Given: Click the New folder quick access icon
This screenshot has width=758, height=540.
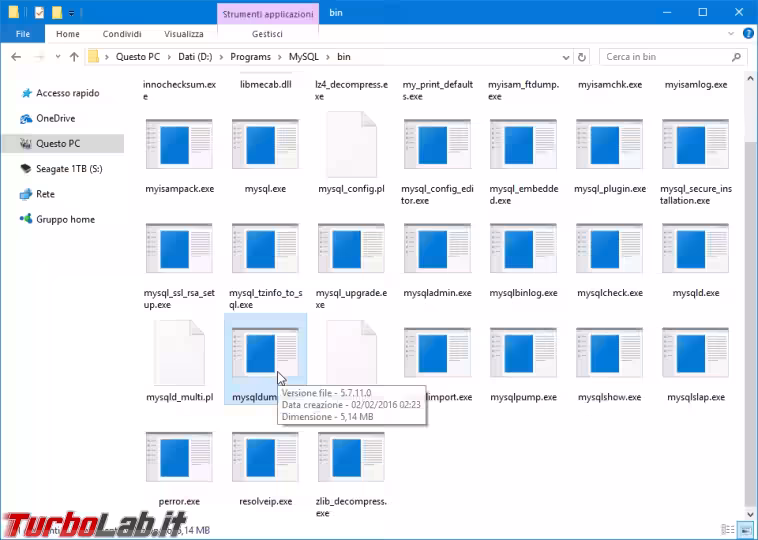Looking at the screenshot, I should pos(57,13).
